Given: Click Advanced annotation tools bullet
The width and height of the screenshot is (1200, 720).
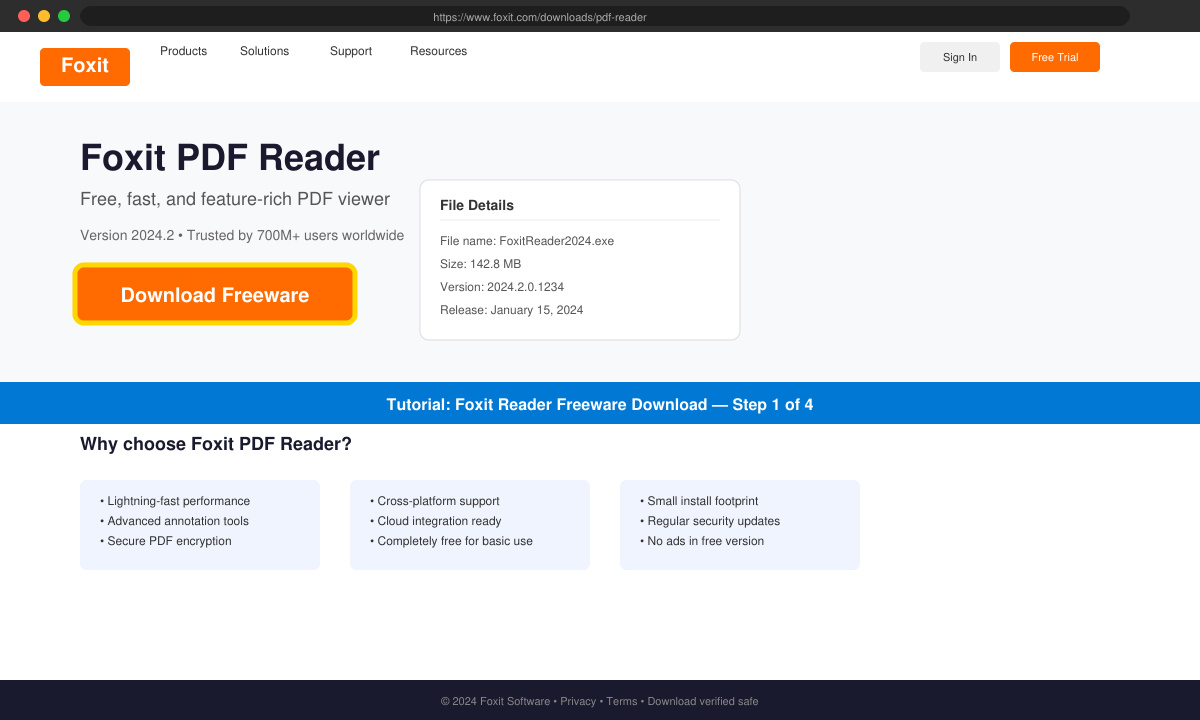Looking at the screenshot, I should (x=174, y=521).
